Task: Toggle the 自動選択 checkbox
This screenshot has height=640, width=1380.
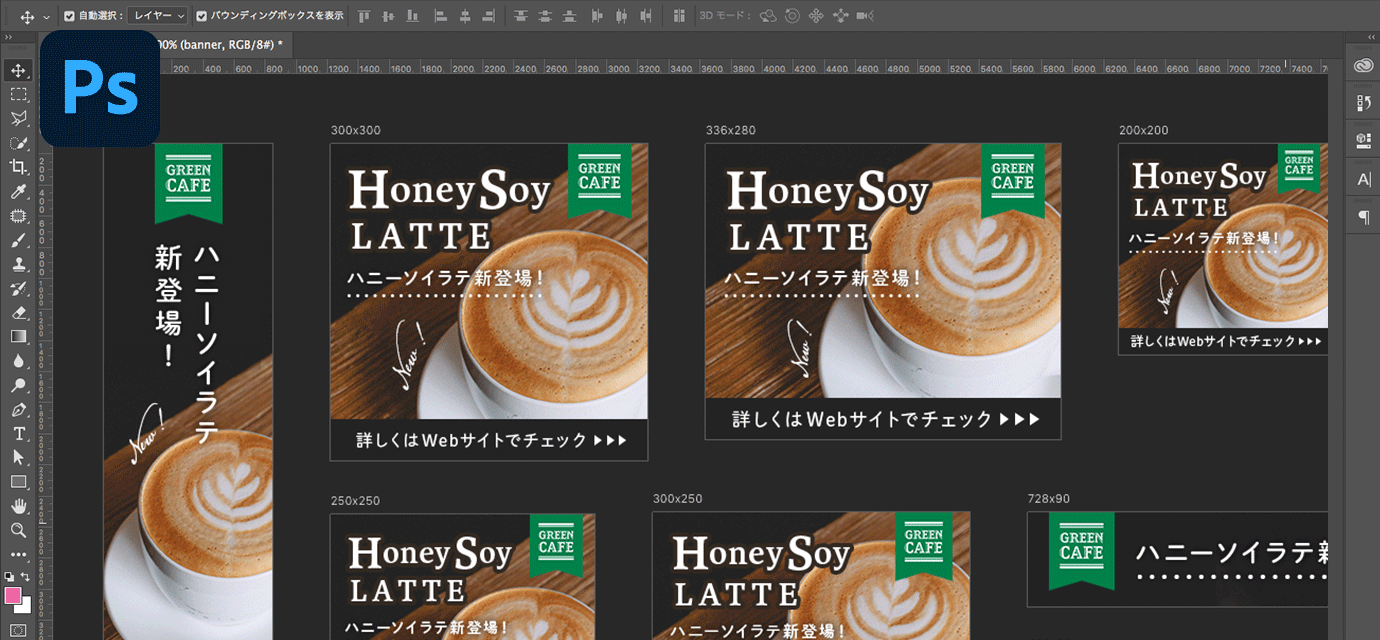Action: [69, 16]
